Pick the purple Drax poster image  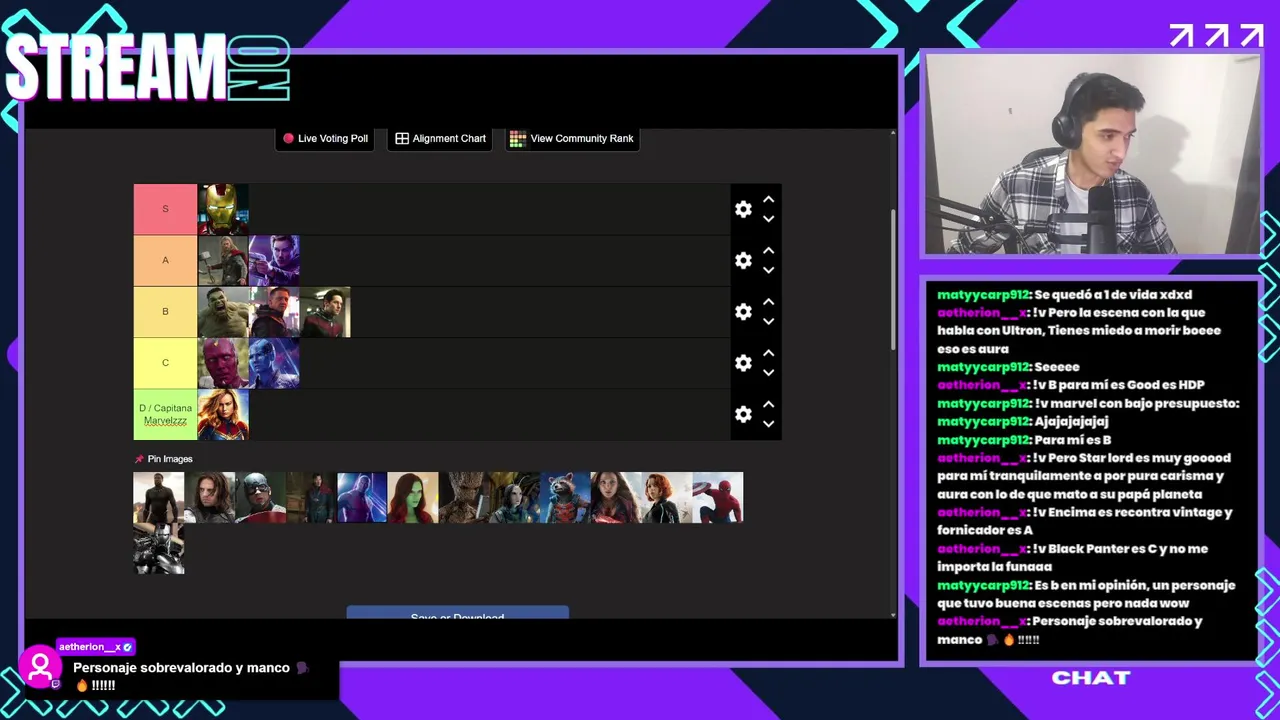pyautogui.click(x=362, y=497)
